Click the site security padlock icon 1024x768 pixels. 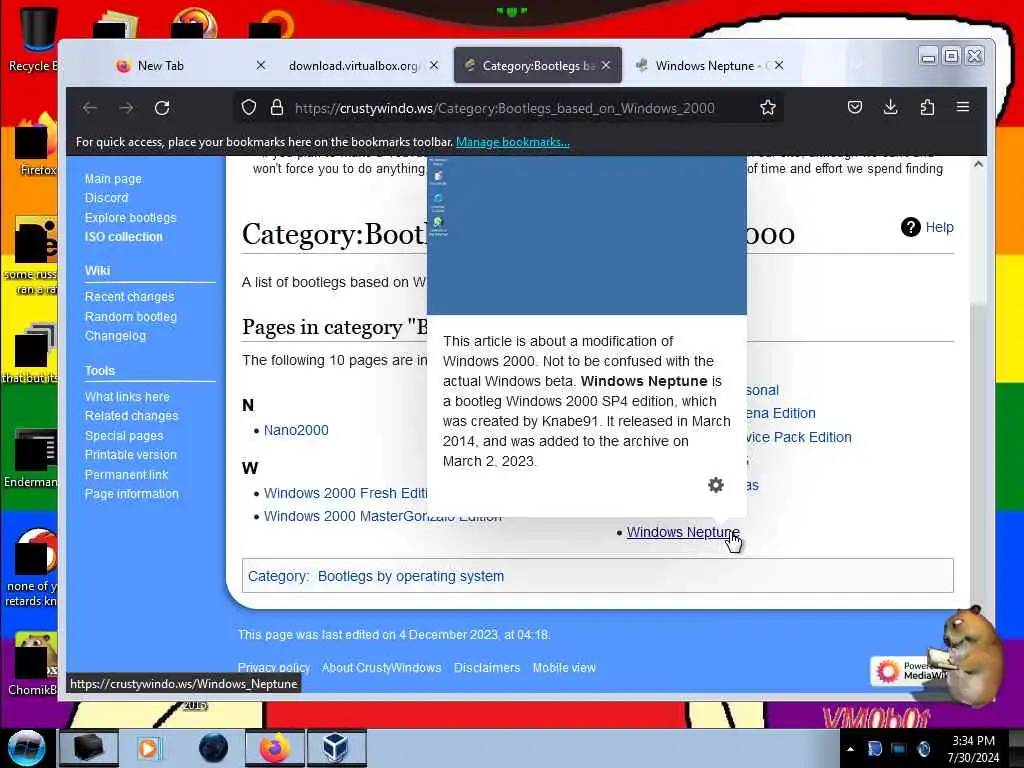tap(277, 108)
